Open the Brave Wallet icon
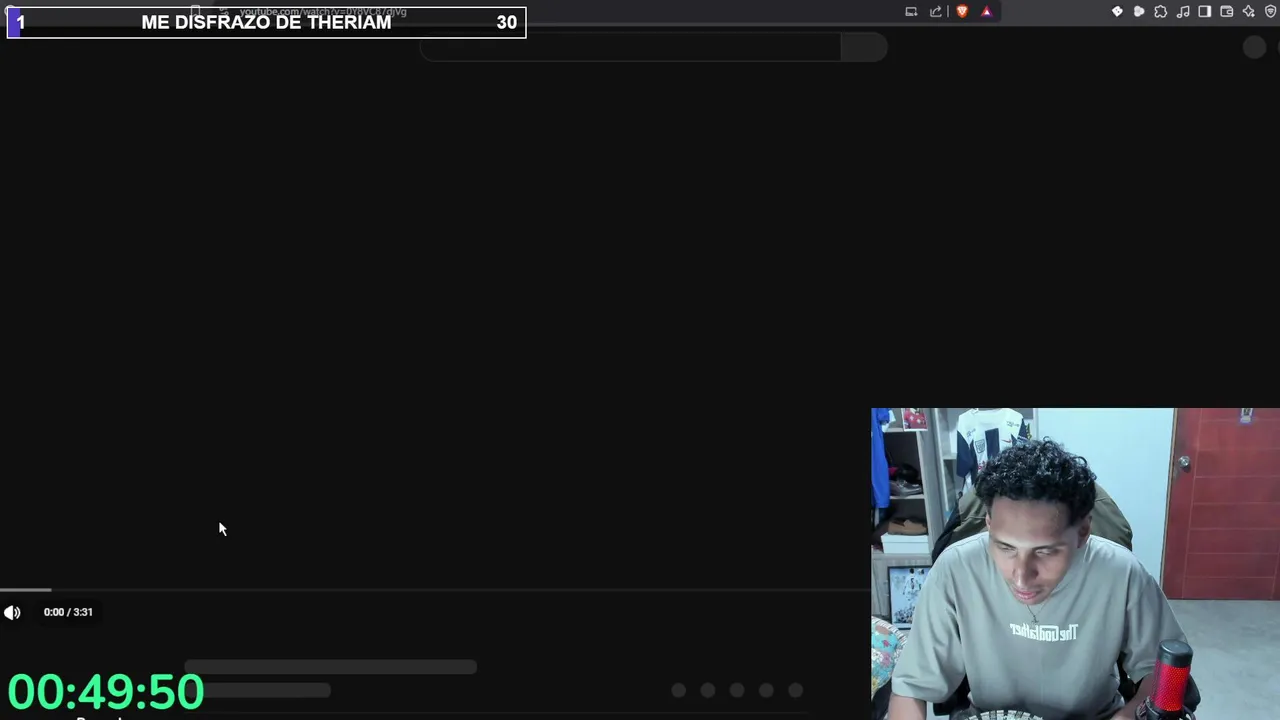Viewport: 1280px width, 720px height. click(1227, 12)
